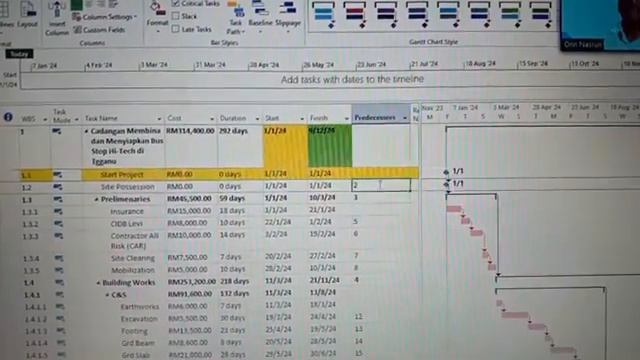Screen dimensions: 640x360
Task: Click the Insert Column ribbon icon
Action: [57, 18]
